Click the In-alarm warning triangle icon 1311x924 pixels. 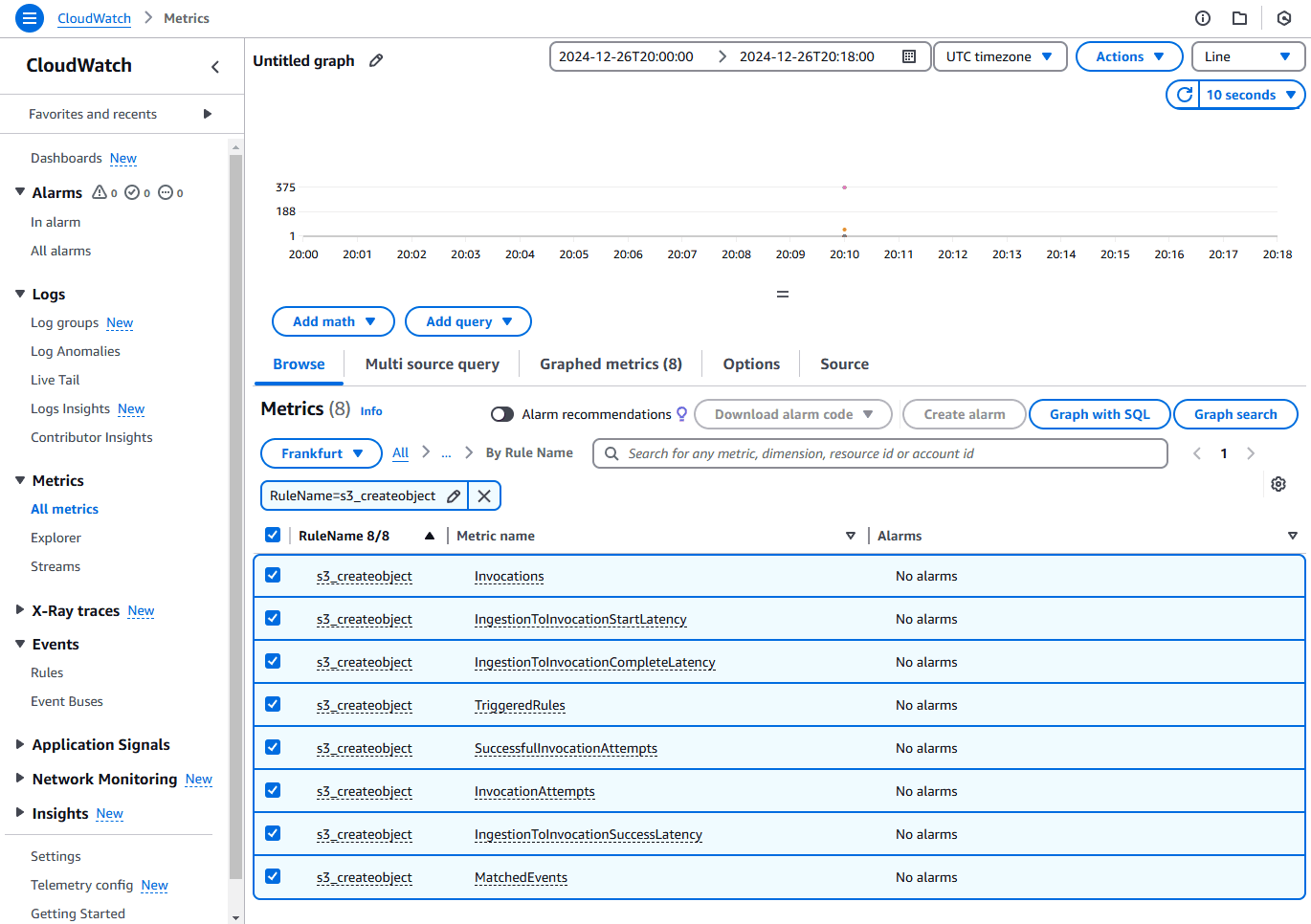[100, 192]
